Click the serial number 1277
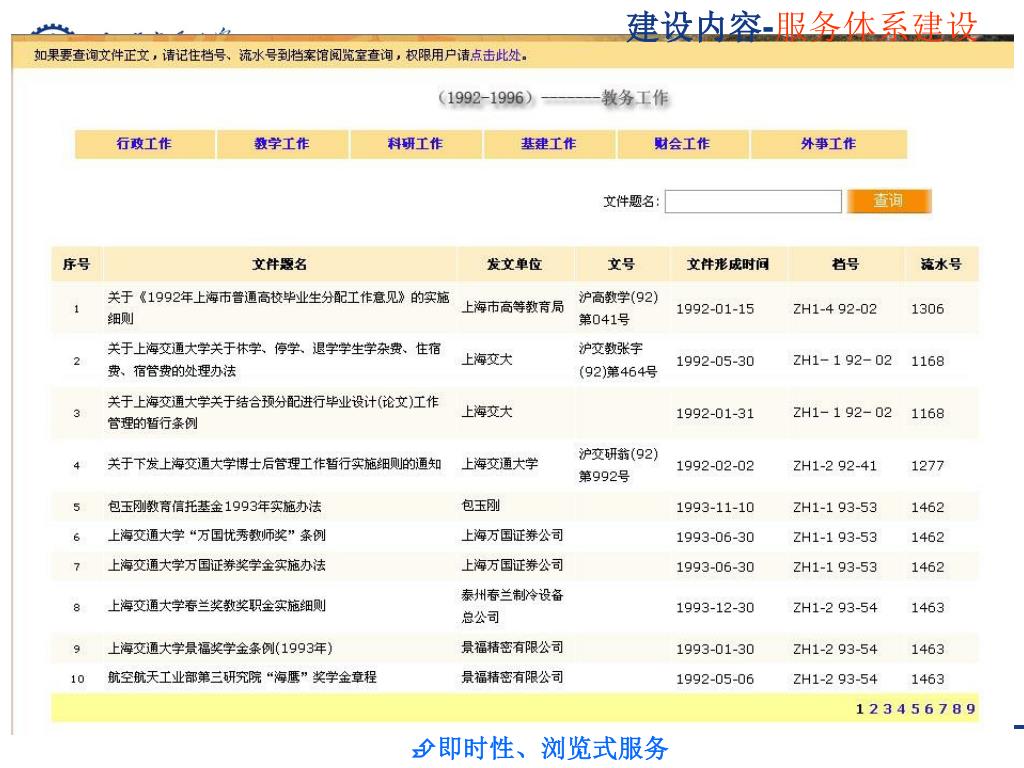The height and width of the screenshot is (768, 1024). click(928, 466)
